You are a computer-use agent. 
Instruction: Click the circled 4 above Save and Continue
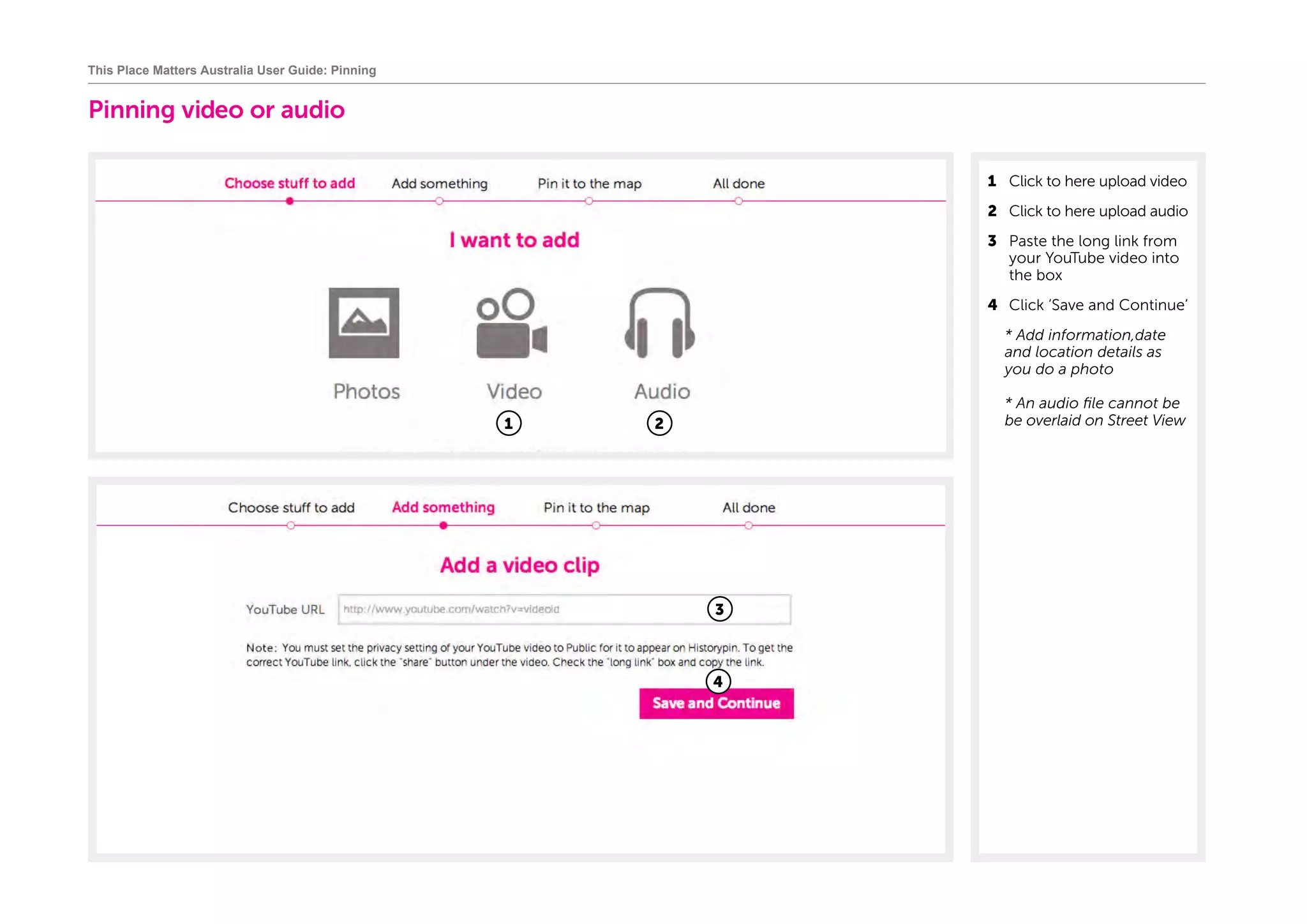tap(718, 682)
